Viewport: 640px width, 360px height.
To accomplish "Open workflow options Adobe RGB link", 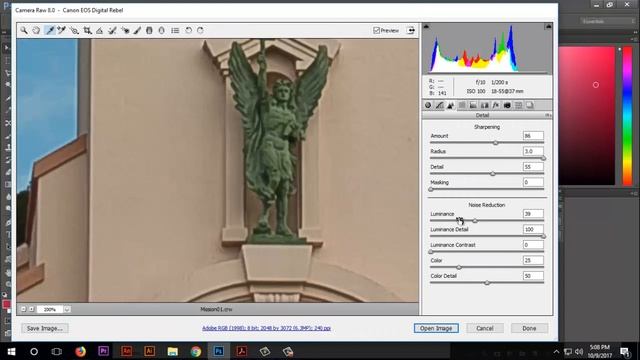I will click(x=266, y=328).
